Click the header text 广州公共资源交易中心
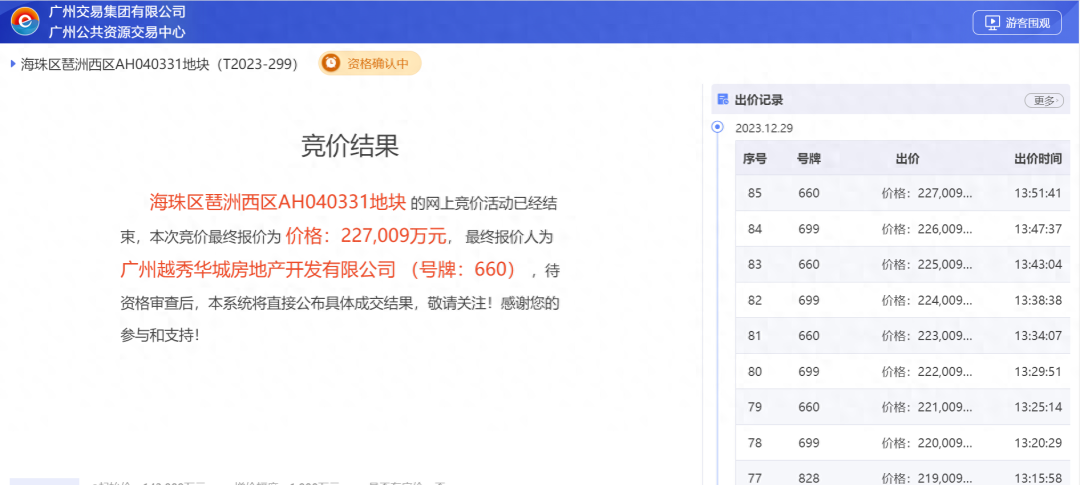Image resolution: width=1080 pixels, height=485 pixels. (x=117, y=32)
